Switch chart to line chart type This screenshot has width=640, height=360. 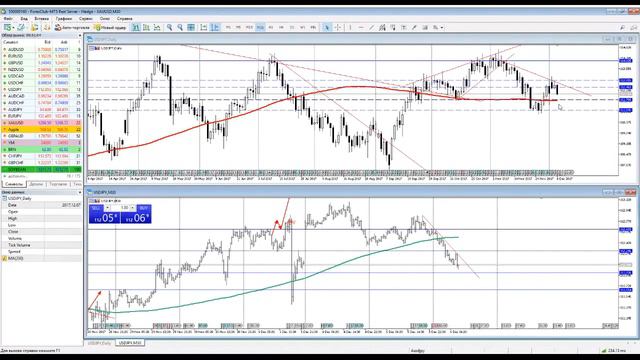[157, 27]
